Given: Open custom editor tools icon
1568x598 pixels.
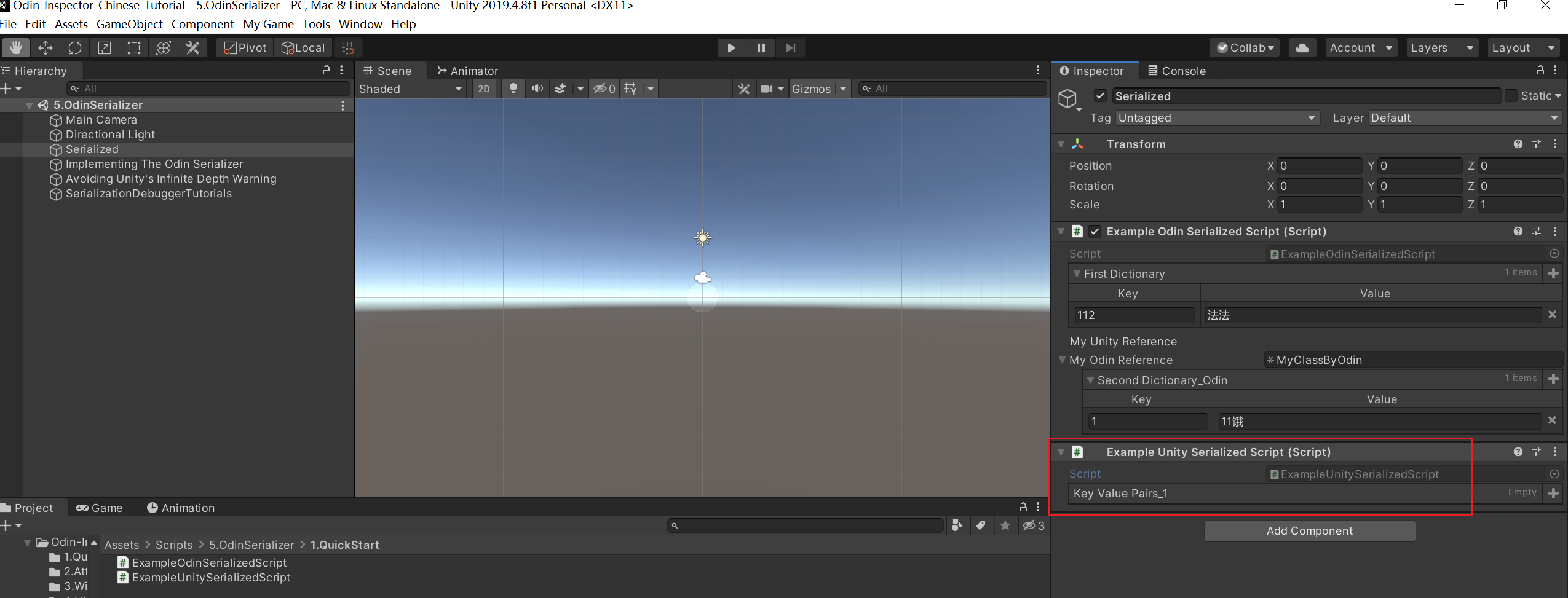Looking at the screenshot, I should click(192, 48).
